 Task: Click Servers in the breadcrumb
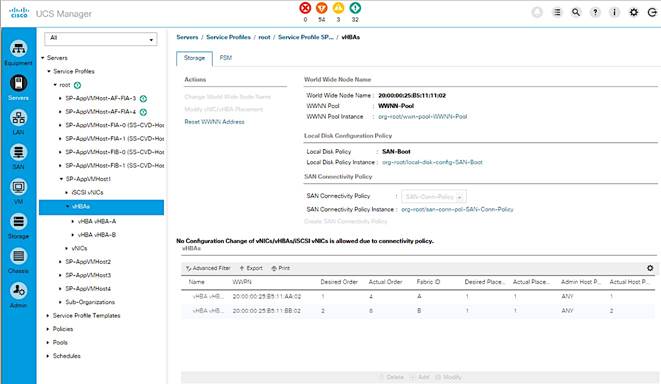tap(187, 37)
